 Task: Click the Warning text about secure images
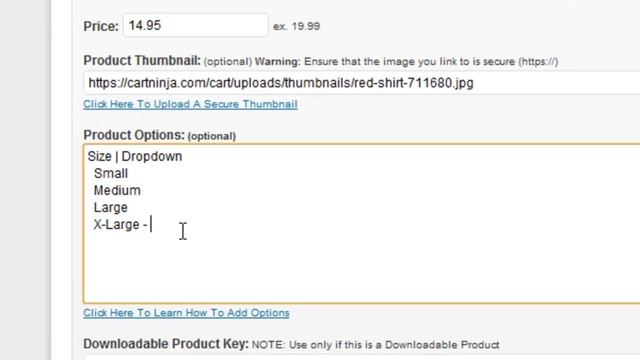[407, 62]
